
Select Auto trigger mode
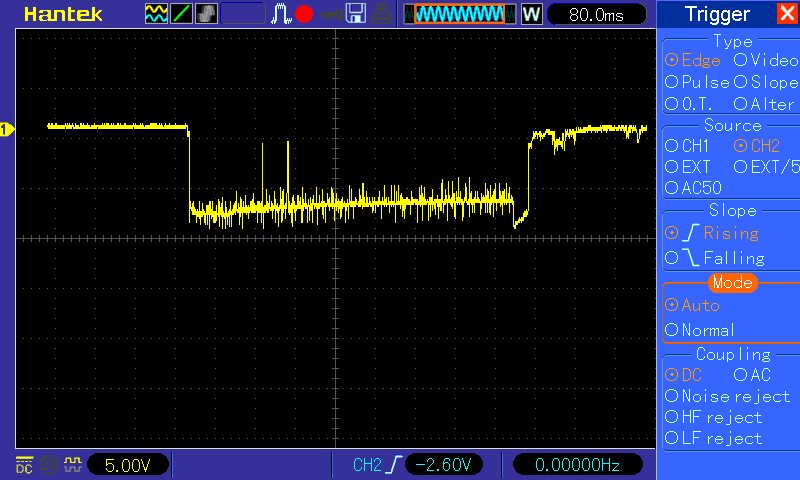pyautogui.click(x=692, y=305)
